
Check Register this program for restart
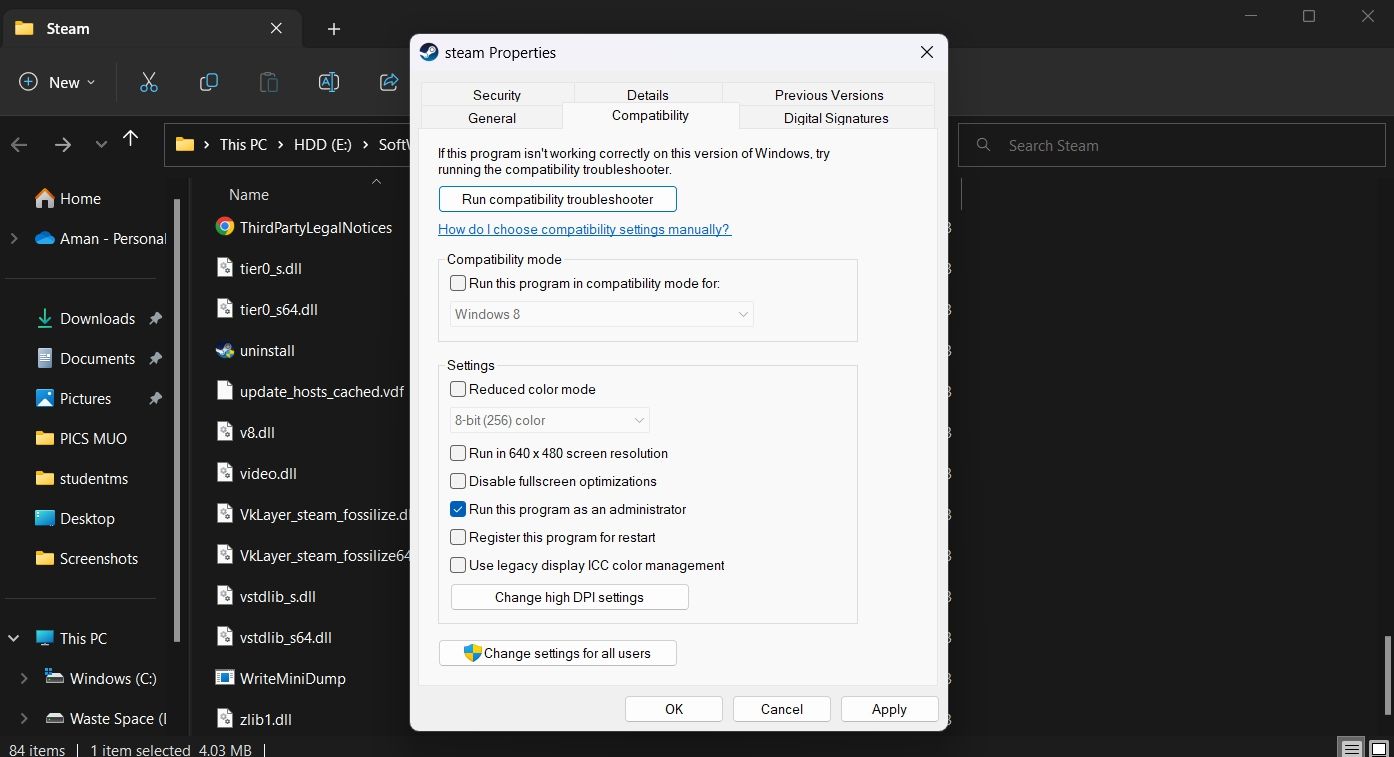458,537
